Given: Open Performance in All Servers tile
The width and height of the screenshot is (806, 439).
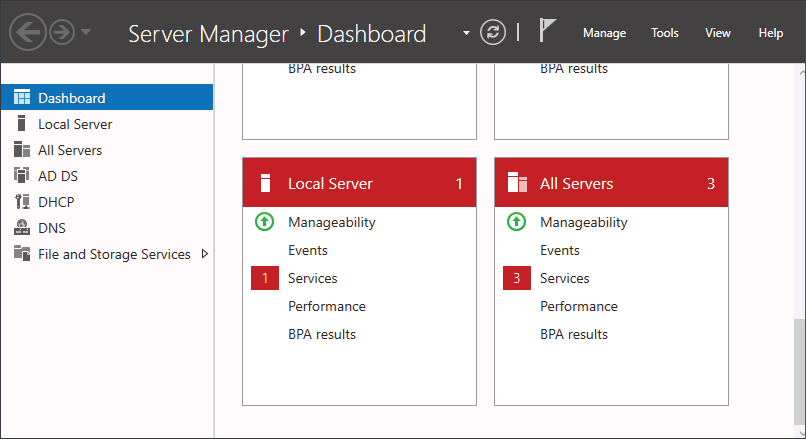Looking at the screenshot, I should coord(579,306).
